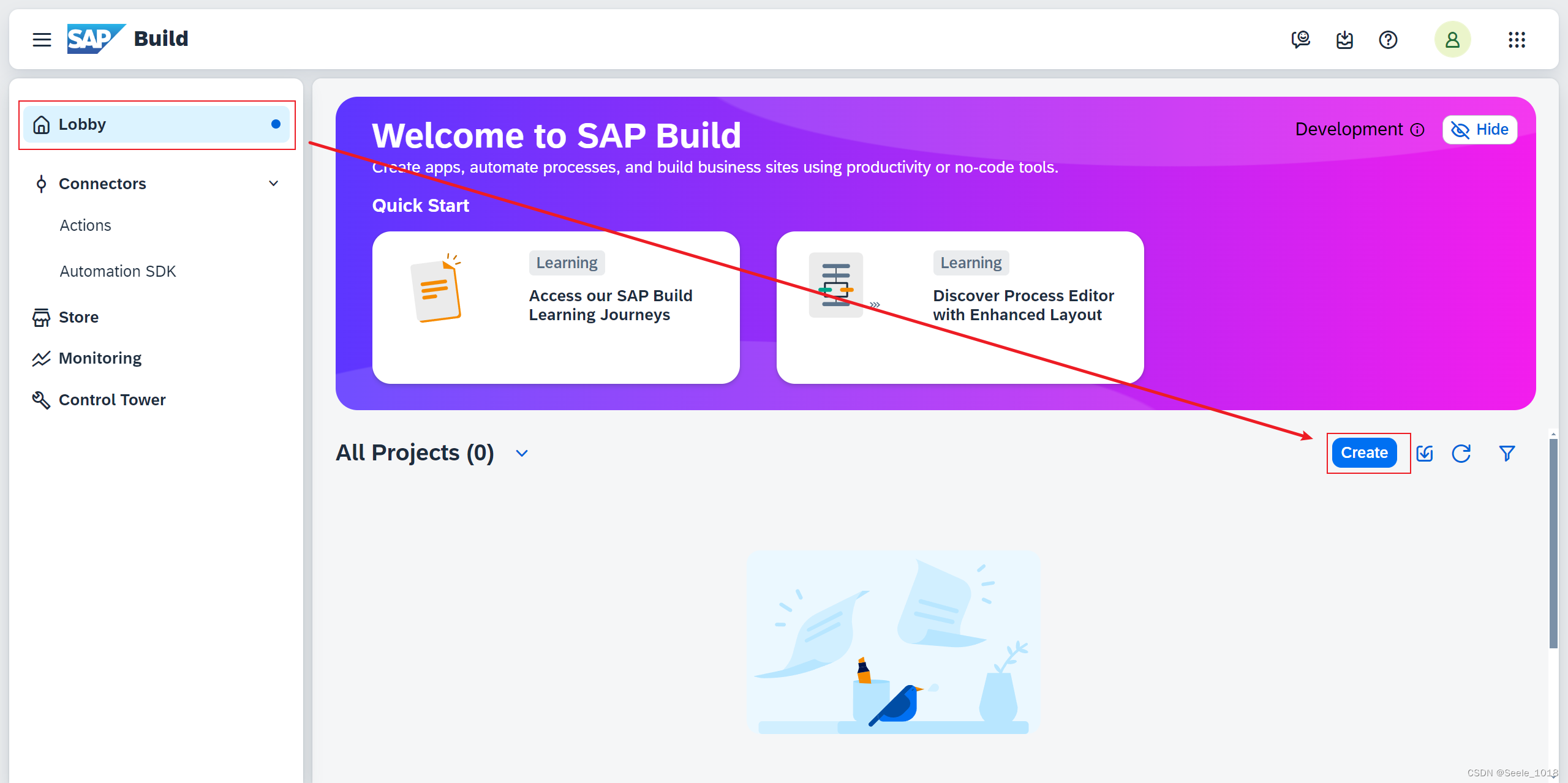Image resolution: width=1568 pixels, height=783 pixels.
Task: Open the feedback chat icon
Action: (1300, 40)
